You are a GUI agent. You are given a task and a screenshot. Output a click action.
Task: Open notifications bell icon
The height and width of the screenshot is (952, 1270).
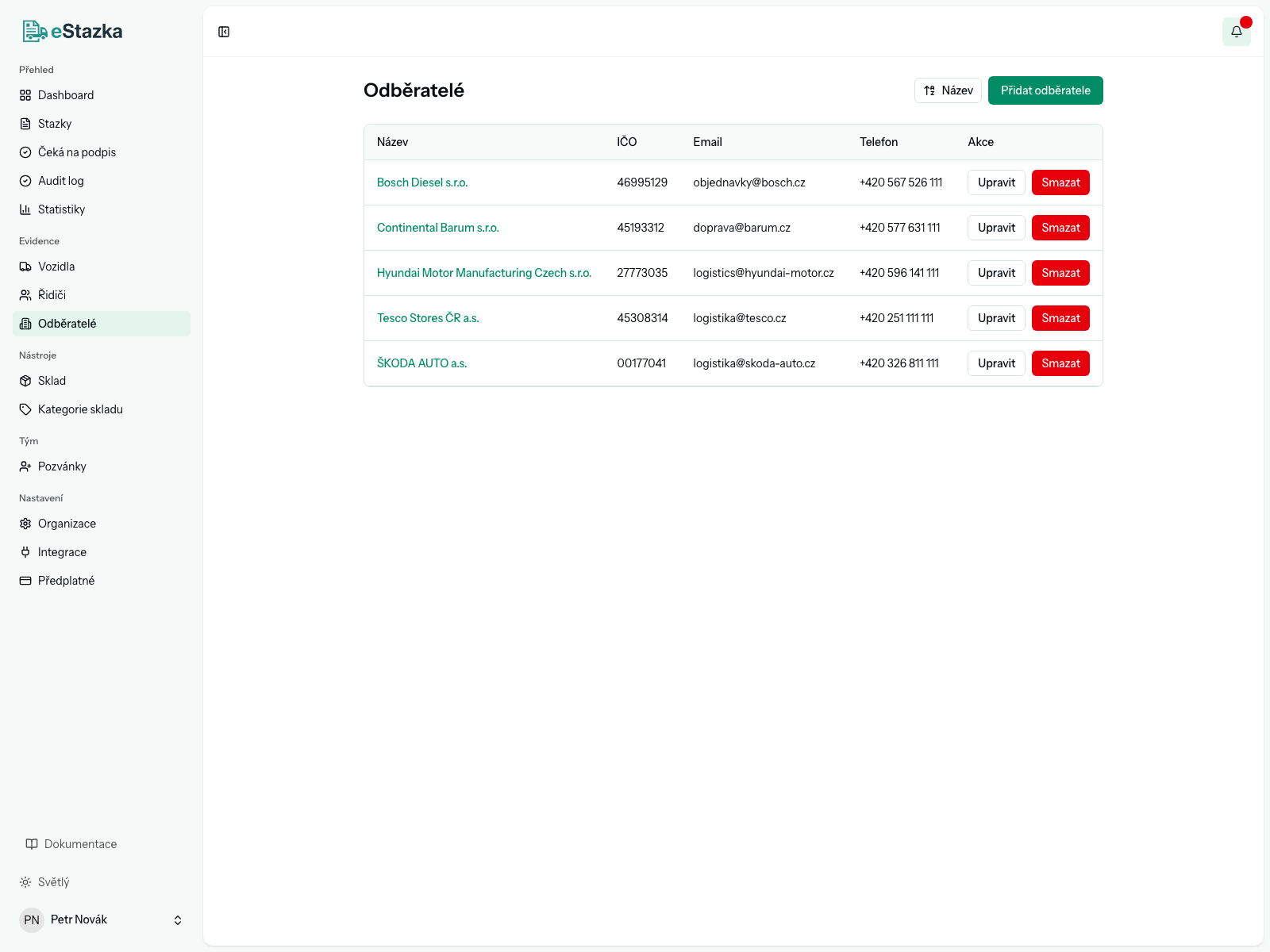pos(1237,32)
